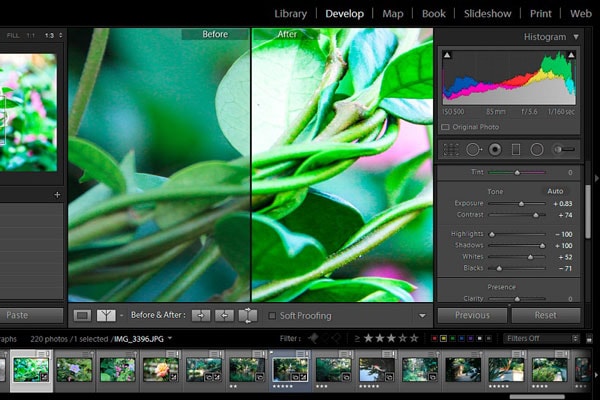Collapse the right panel edge arrow
This screenshot has width=600, height=400.
pos(596,178)
